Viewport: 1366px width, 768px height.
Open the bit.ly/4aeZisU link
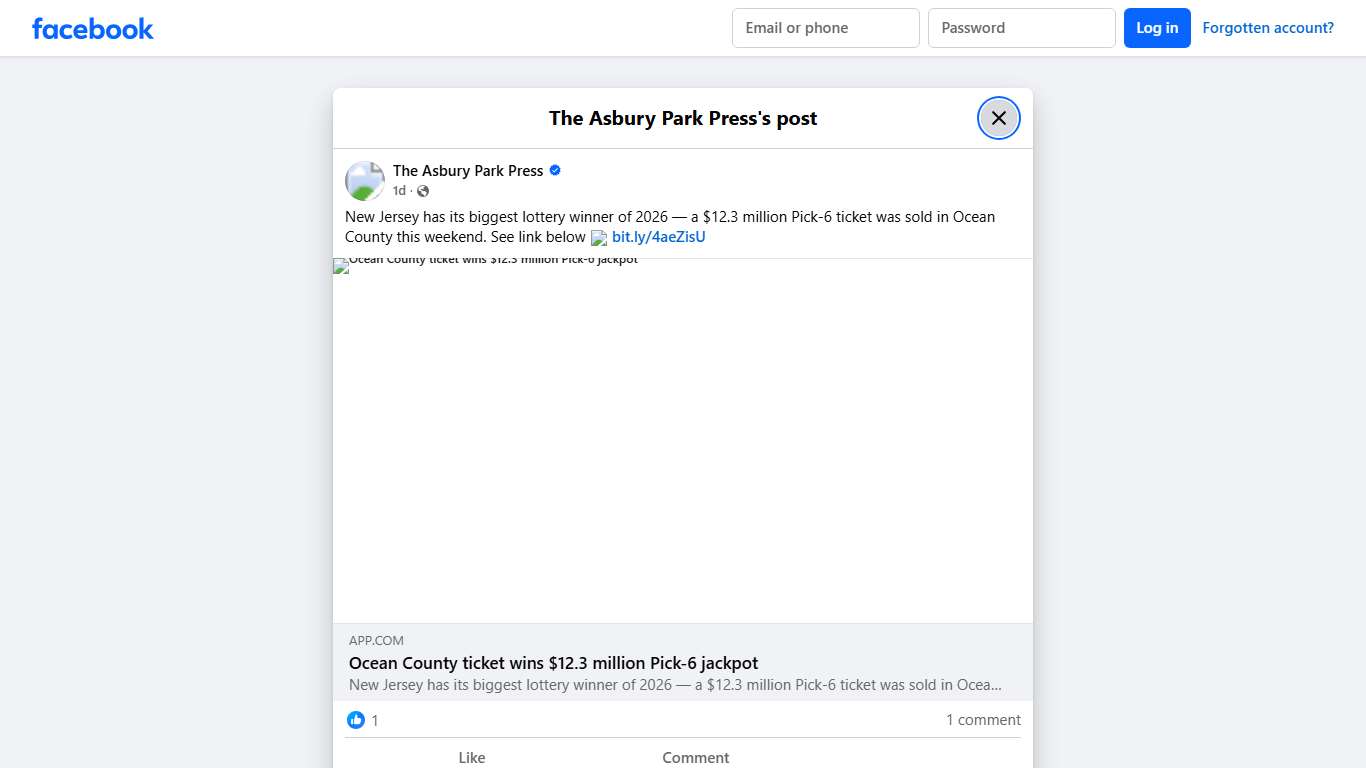pos(659,237)
